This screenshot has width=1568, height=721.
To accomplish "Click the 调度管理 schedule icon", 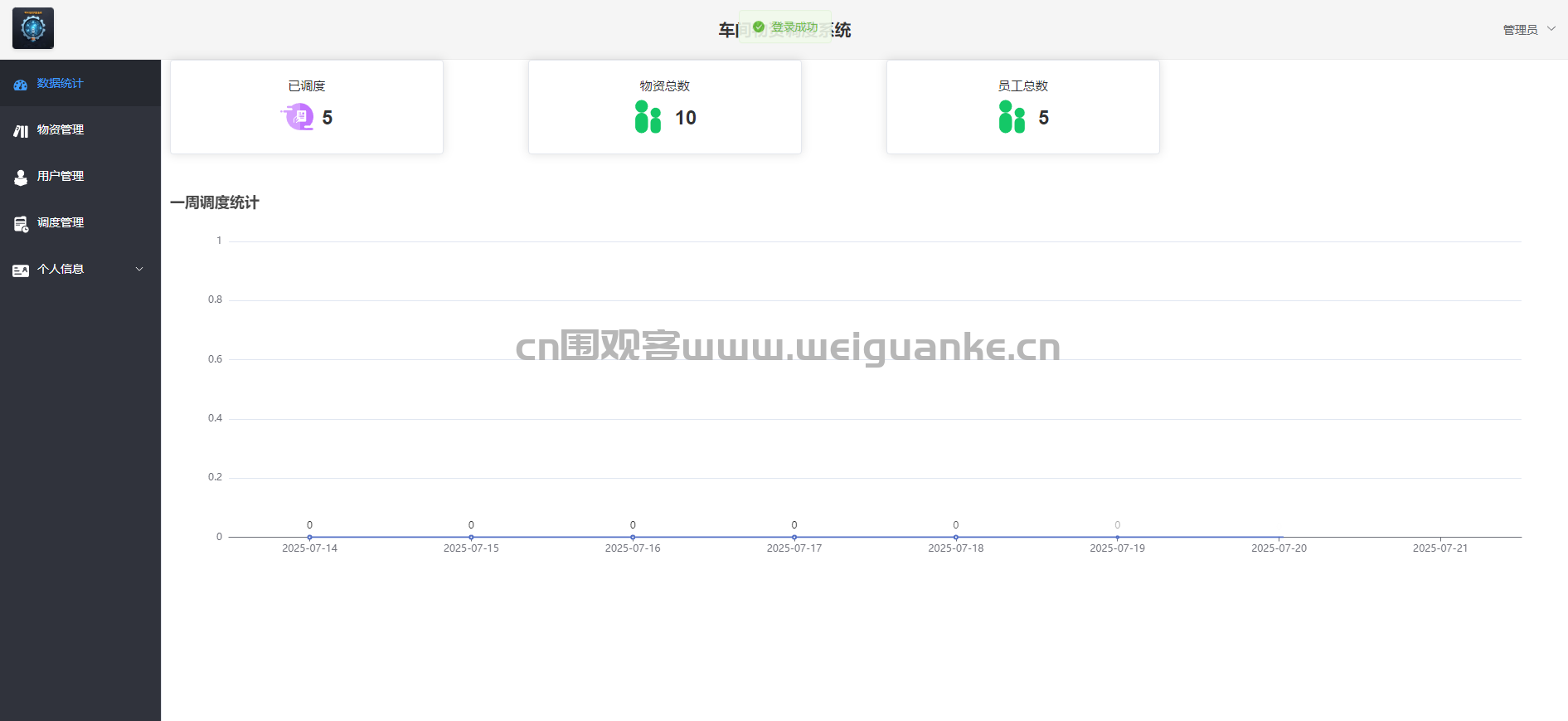I will 21,223.
